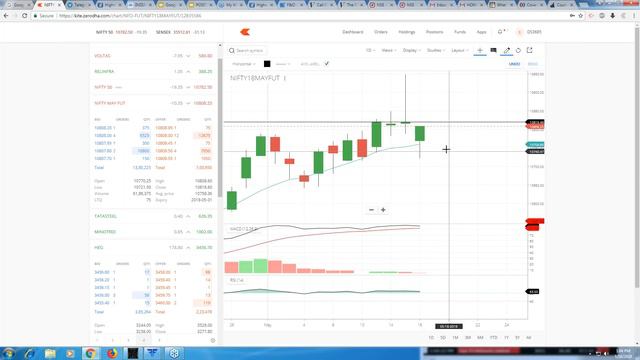
Task: Open the Layout dropdown
Action: pos(459,50)
